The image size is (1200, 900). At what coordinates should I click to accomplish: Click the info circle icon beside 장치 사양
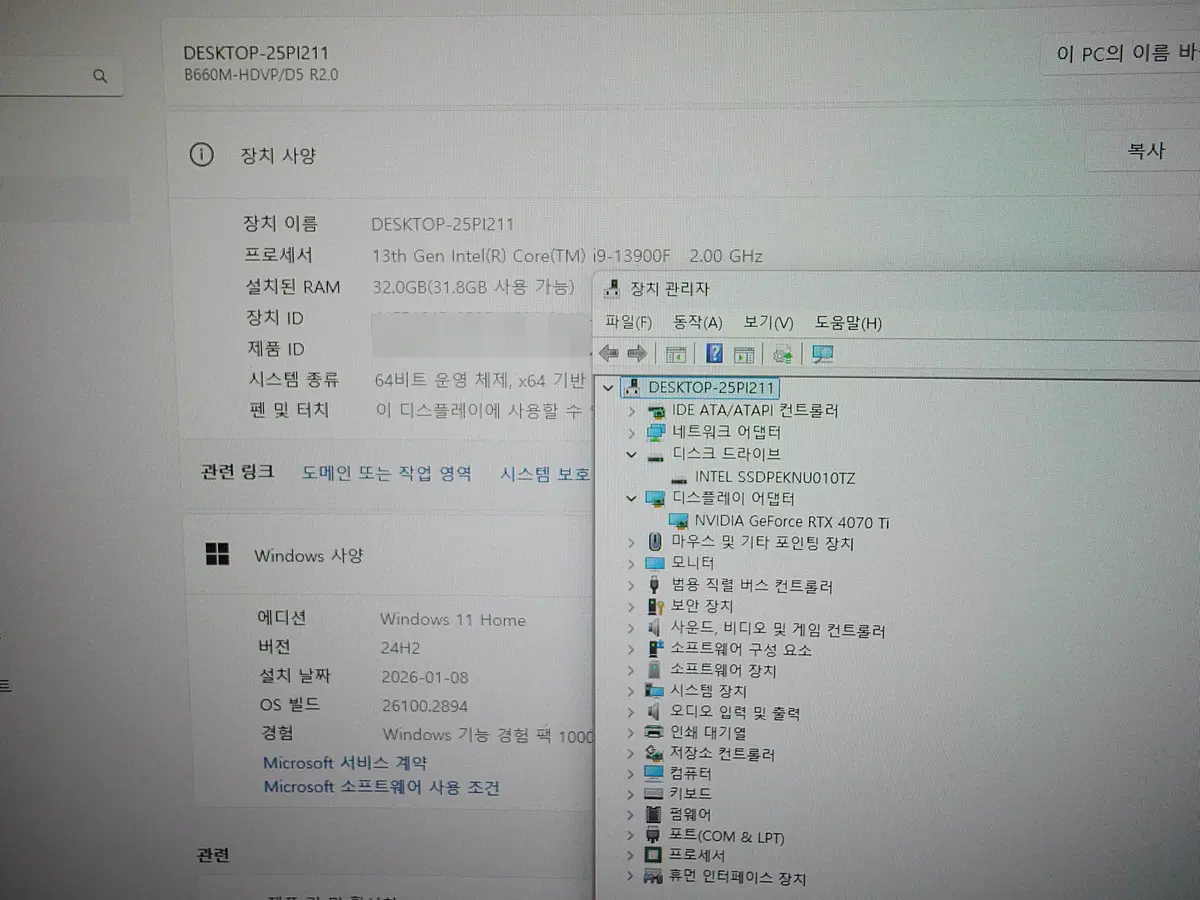(202, 155)
